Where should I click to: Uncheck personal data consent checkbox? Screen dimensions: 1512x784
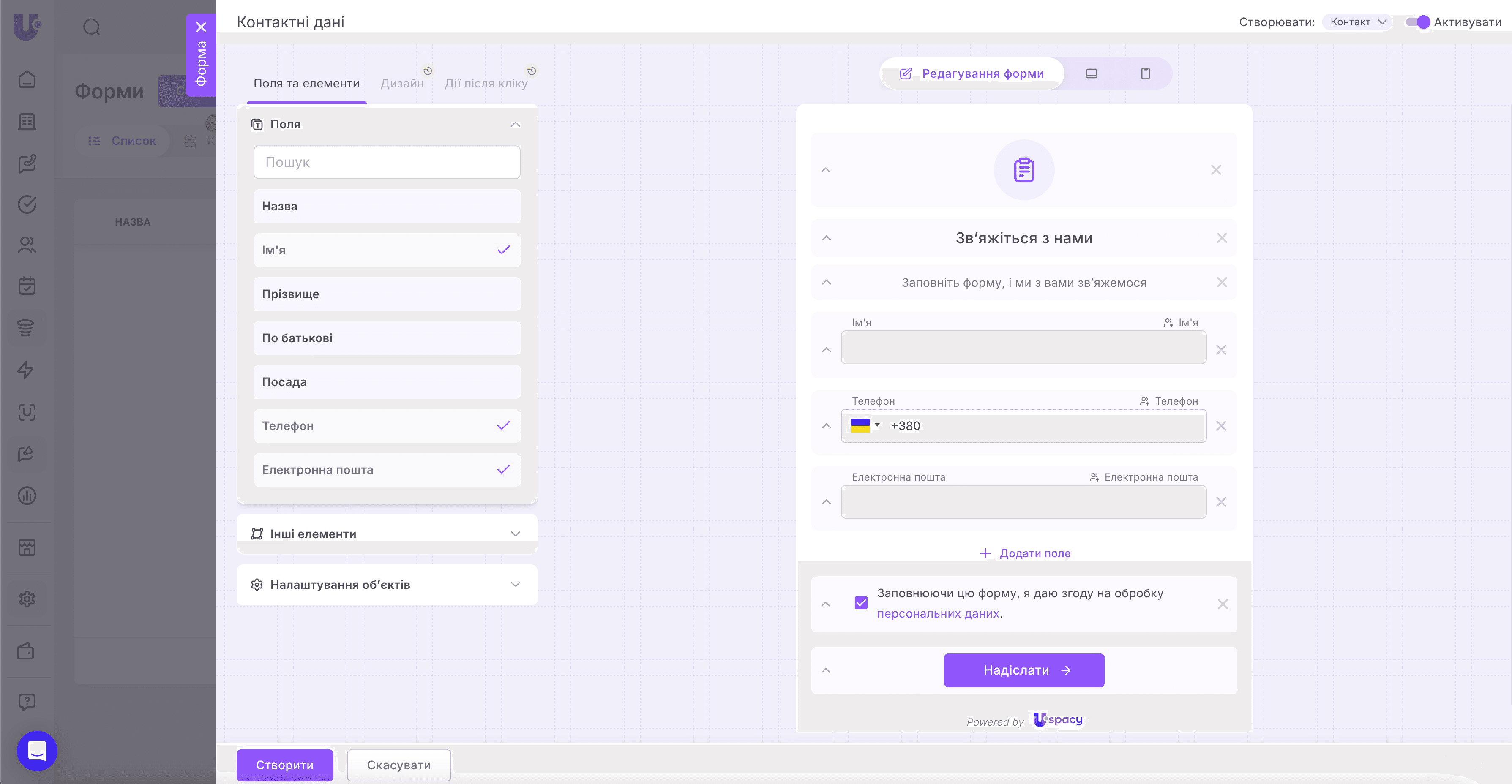tap(860, 603)
